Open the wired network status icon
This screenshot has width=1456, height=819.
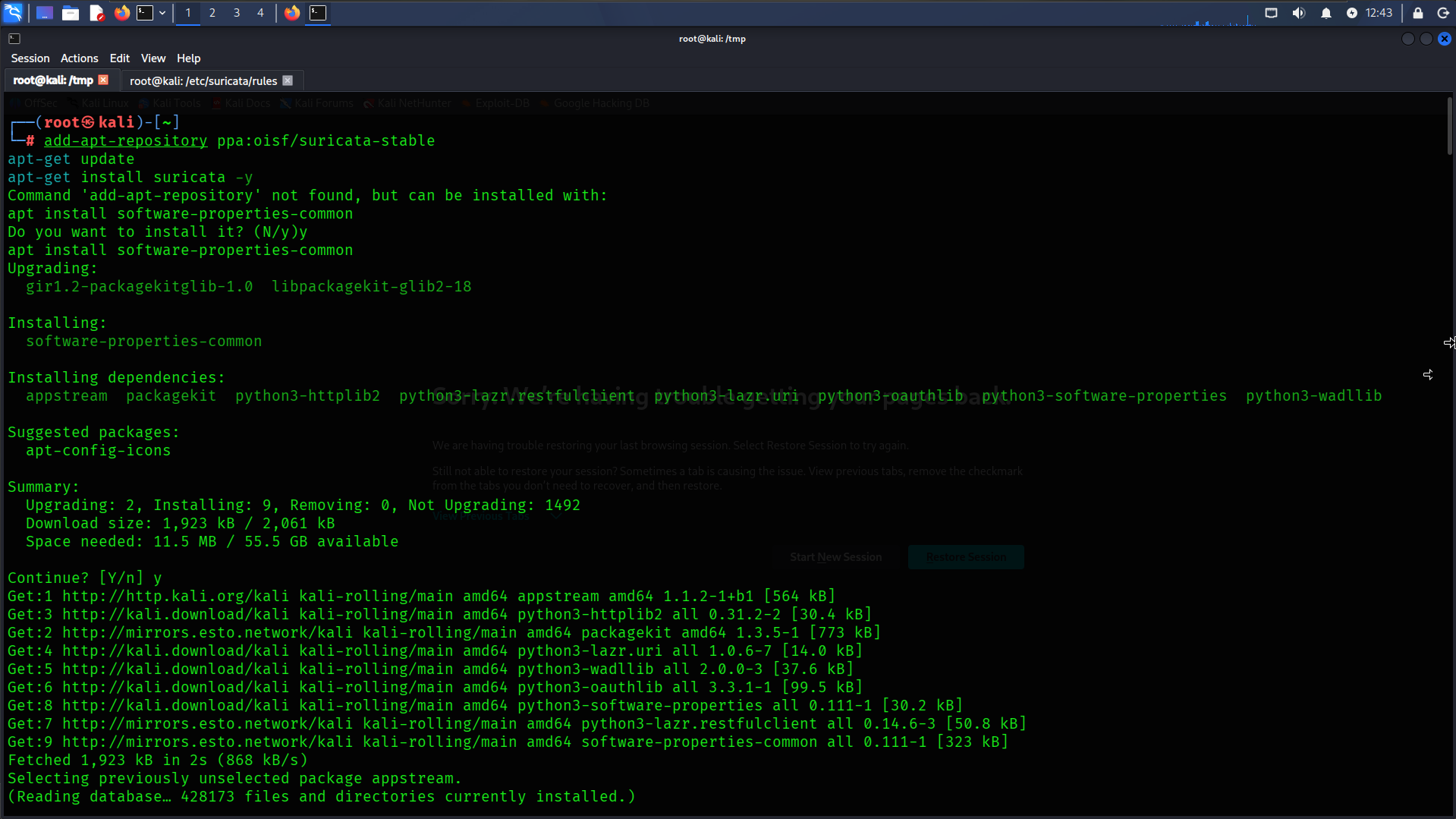(1272, 13)
